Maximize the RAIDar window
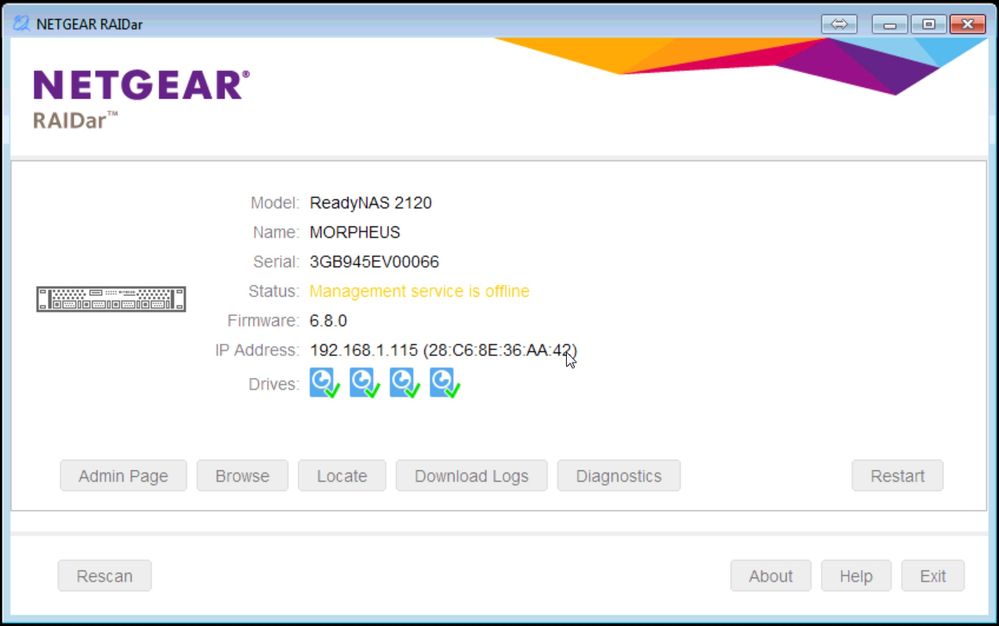 pos(929,24)
